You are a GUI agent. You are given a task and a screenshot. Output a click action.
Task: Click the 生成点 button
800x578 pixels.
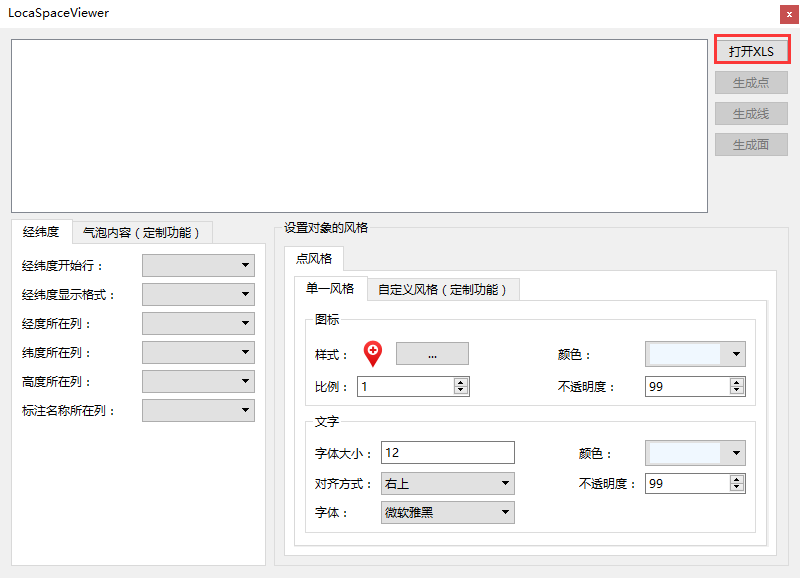tap(751, 83)
